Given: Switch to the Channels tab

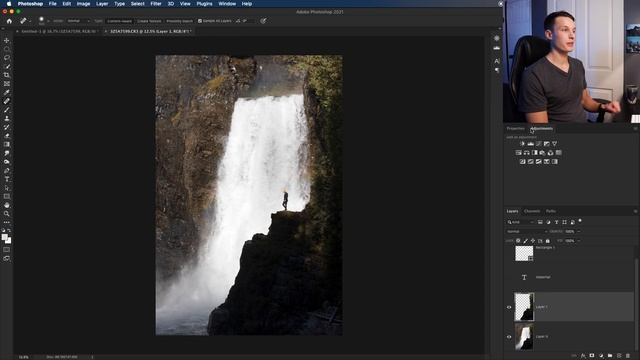Looking at the screenshot, I should click(x=532, y=211).
